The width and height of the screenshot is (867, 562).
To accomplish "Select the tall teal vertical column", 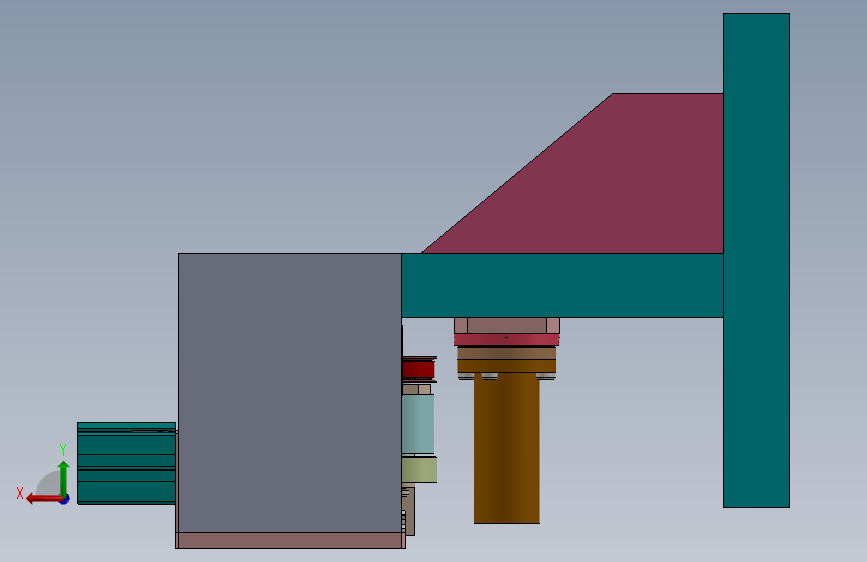I will pos(756,260).
